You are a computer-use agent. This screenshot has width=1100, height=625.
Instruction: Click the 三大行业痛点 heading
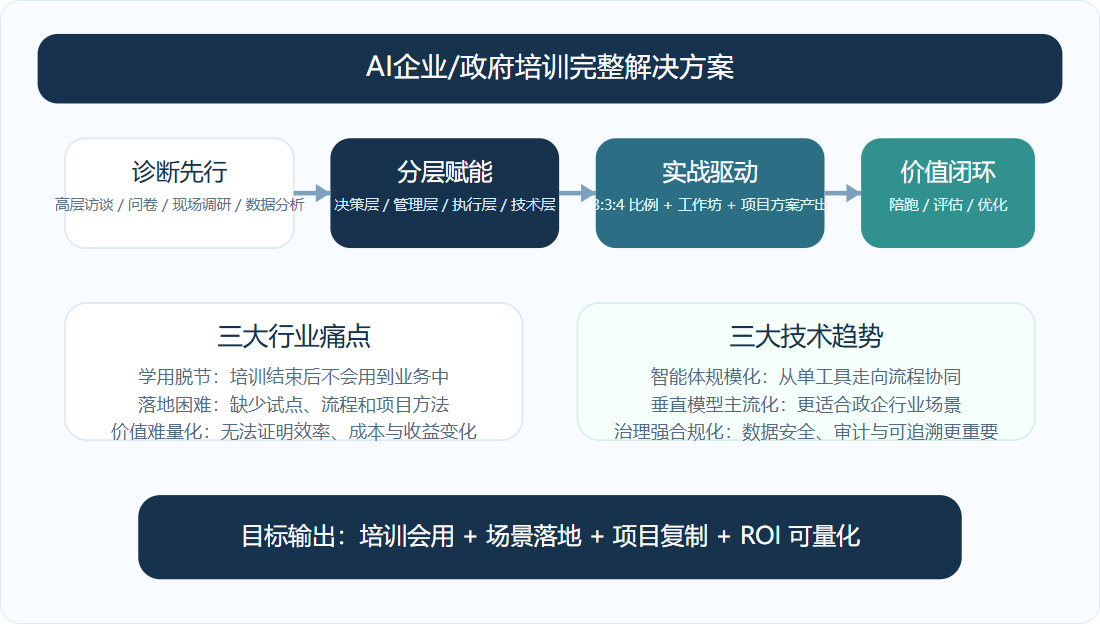294,337
